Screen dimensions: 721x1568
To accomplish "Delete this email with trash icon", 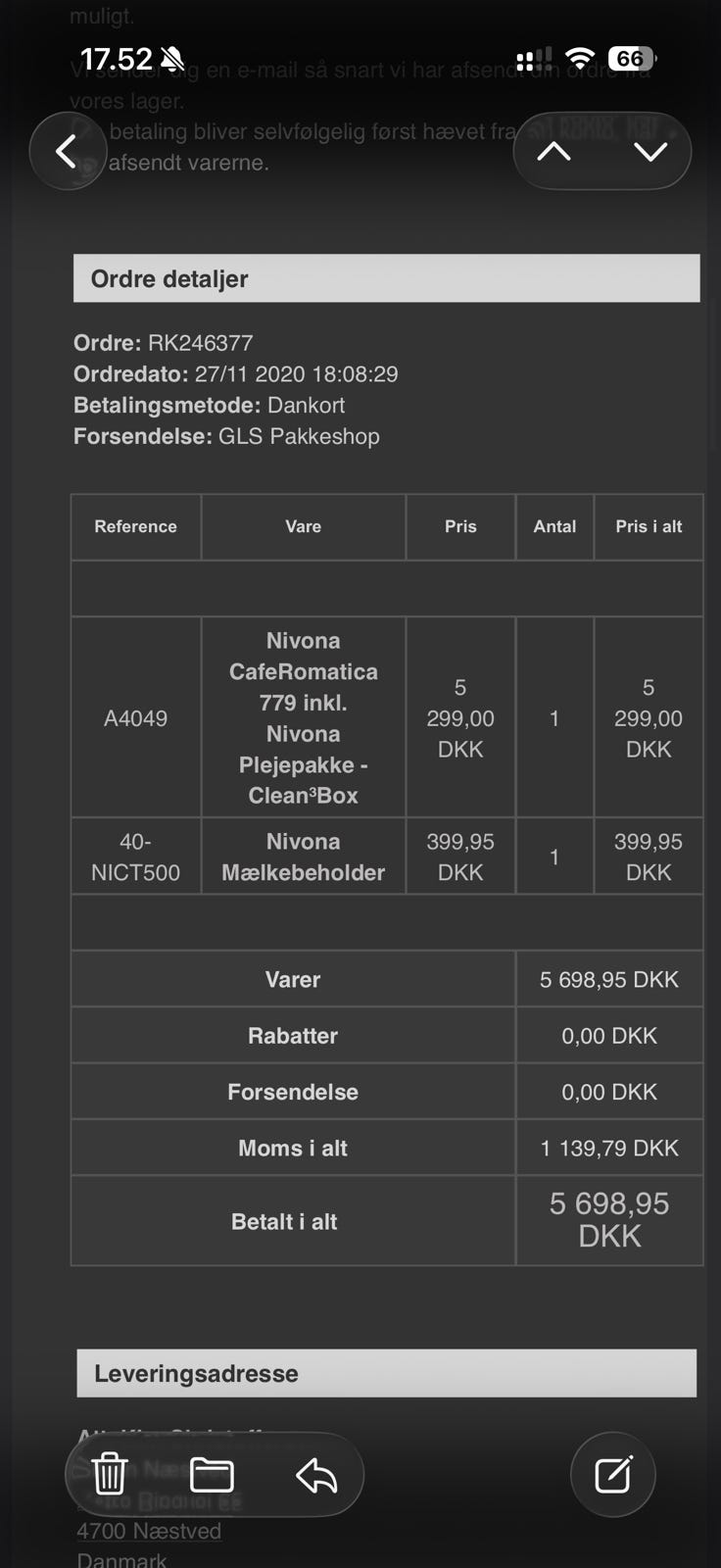I will (x=110, y=1474).
